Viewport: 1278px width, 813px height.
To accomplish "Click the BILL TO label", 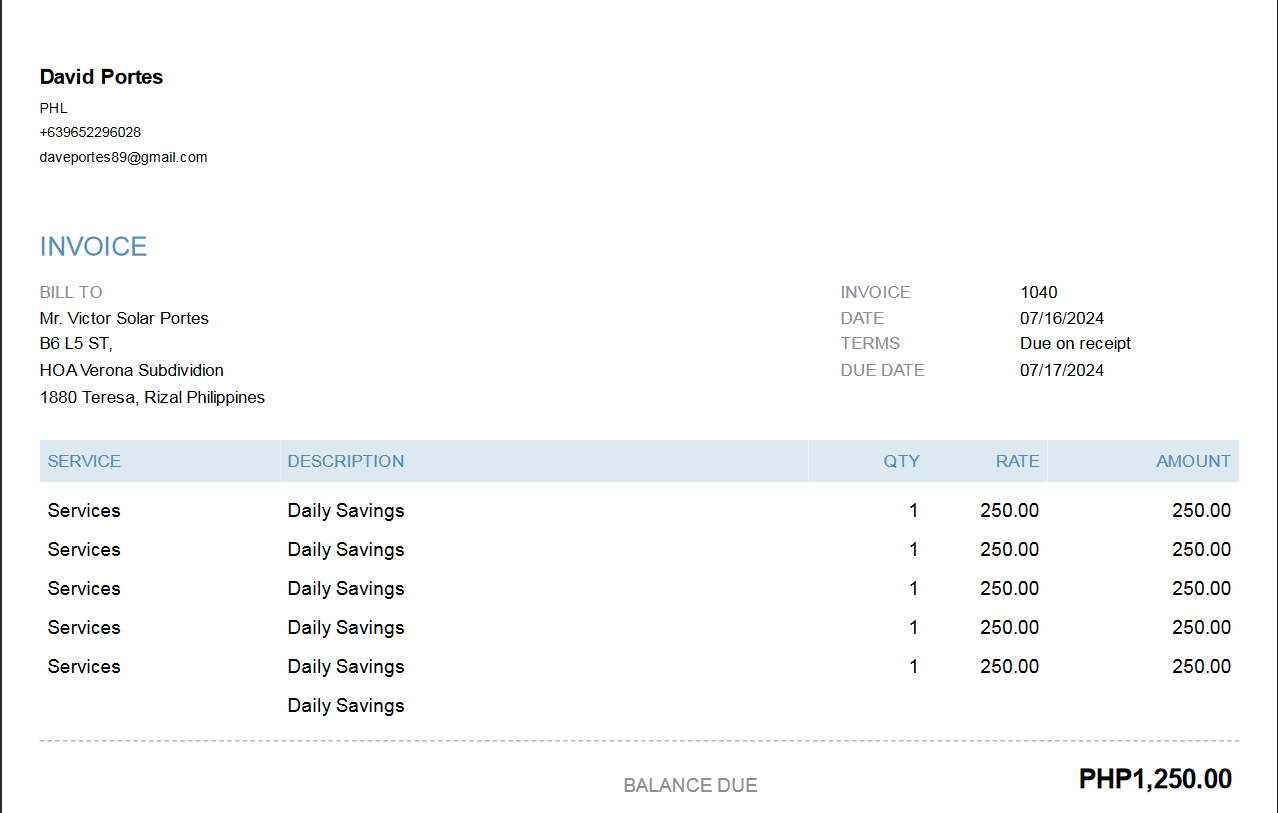I will (x=71, y=292).
